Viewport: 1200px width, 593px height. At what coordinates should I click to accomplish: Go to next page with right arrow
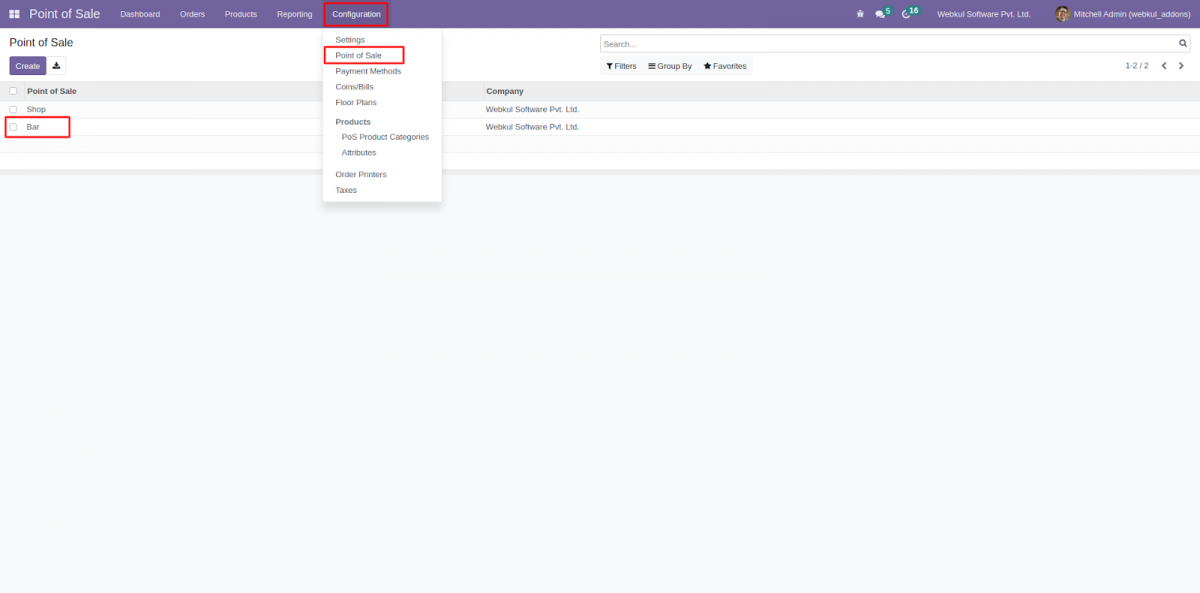tap(1182, 65)
